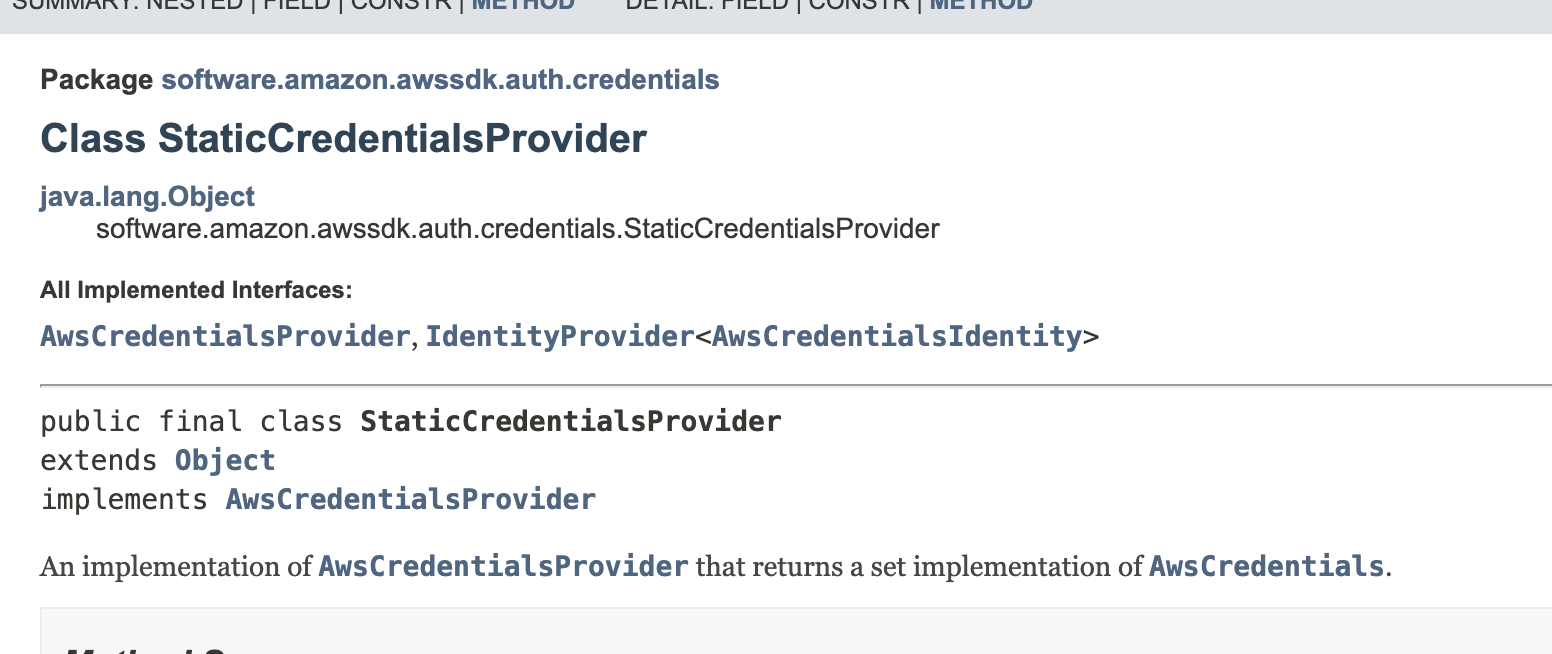Click AwsCredentialsProvider after the implements keyword

(x=411, y=498)
